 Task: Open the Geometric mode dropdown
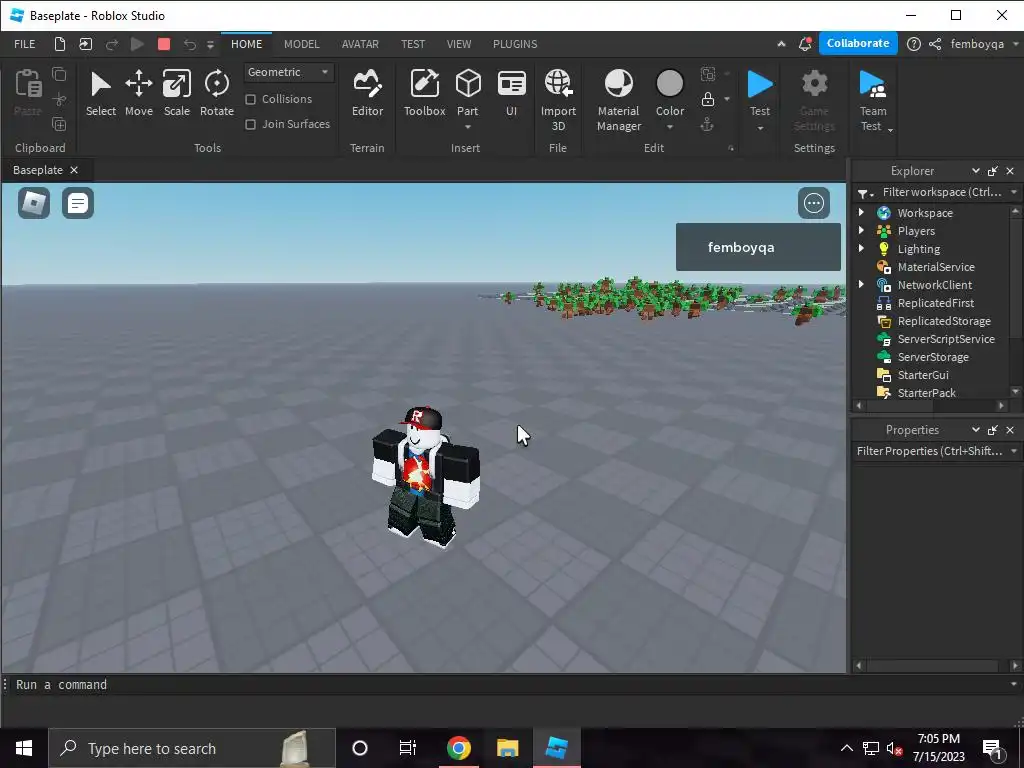[x=289, y=72]
